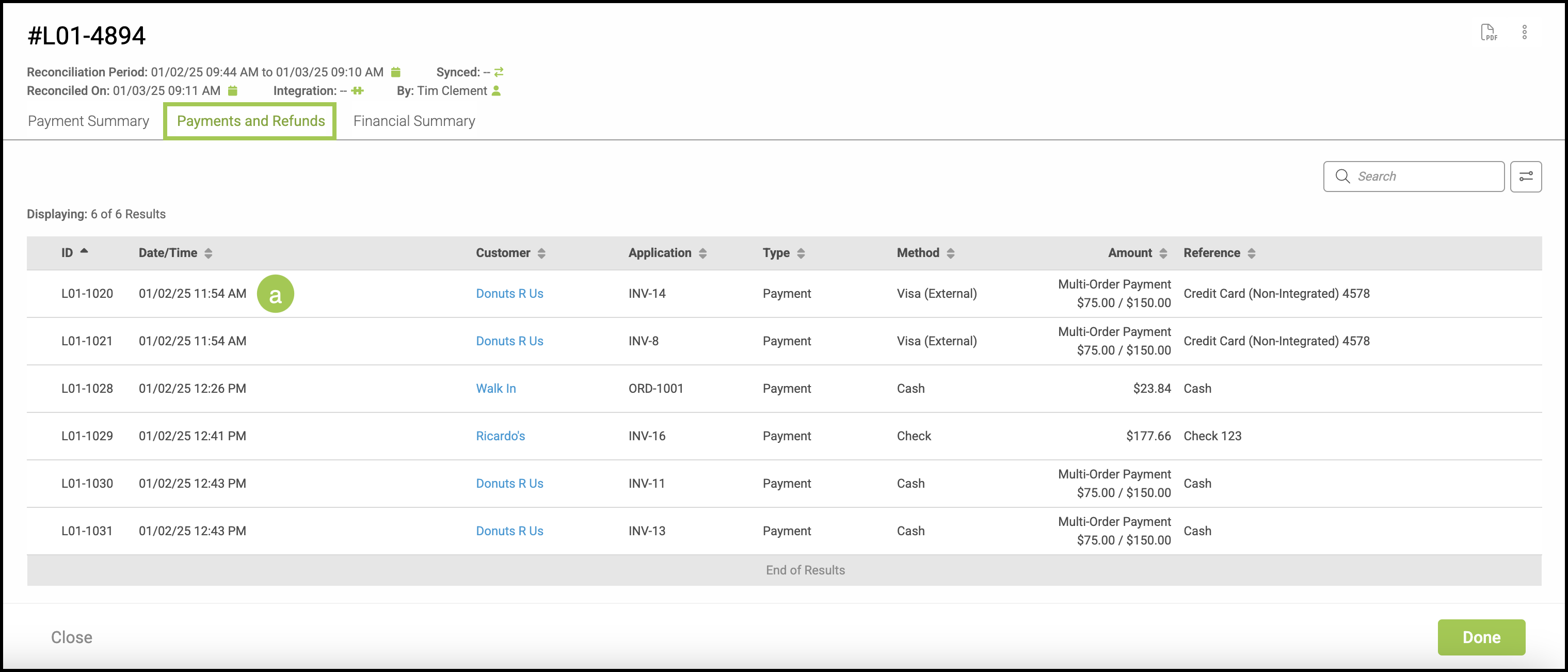Export reconciliation as PDF icon

click(x=1489, y=33)
